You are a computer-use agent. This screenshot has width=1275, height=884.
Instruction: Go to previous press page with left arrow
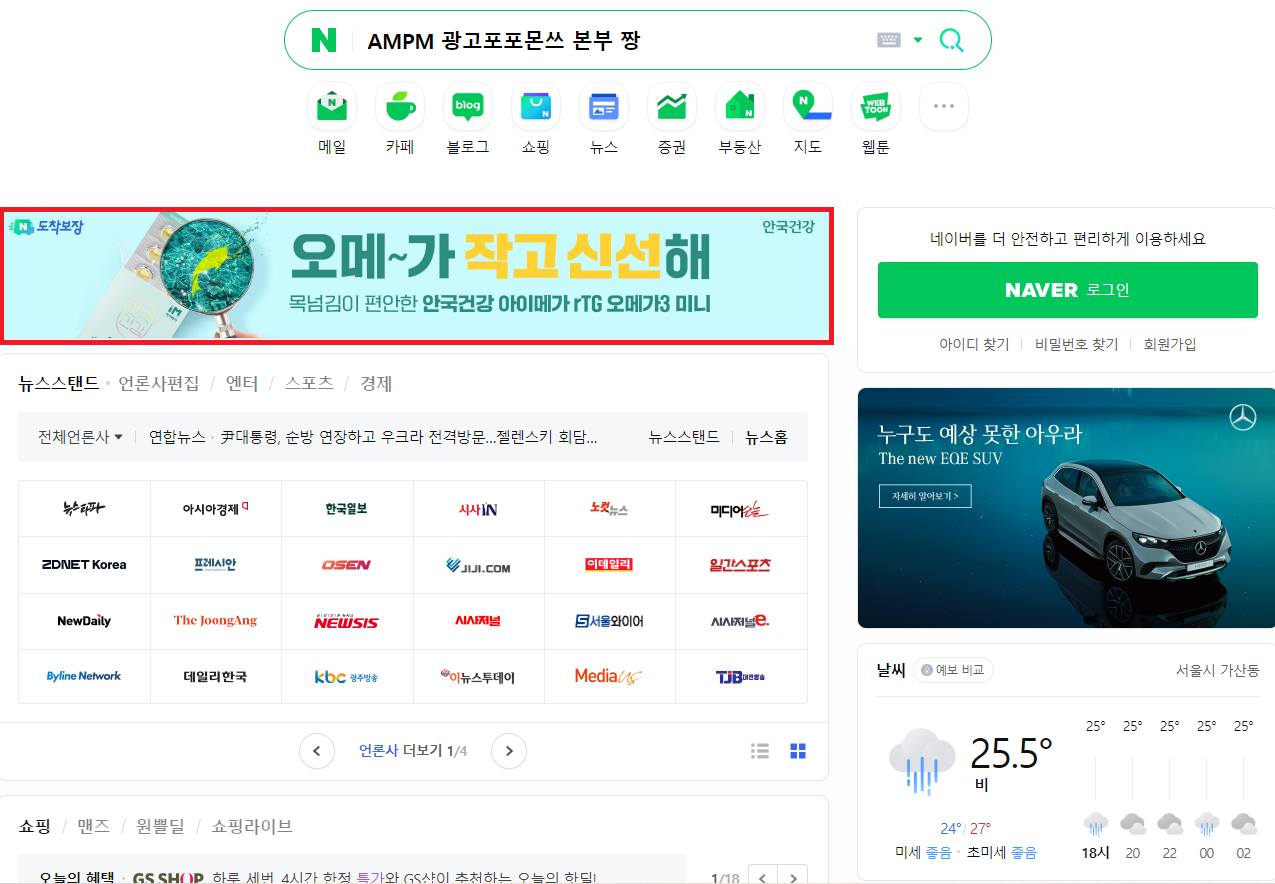[x=317, y=751]
